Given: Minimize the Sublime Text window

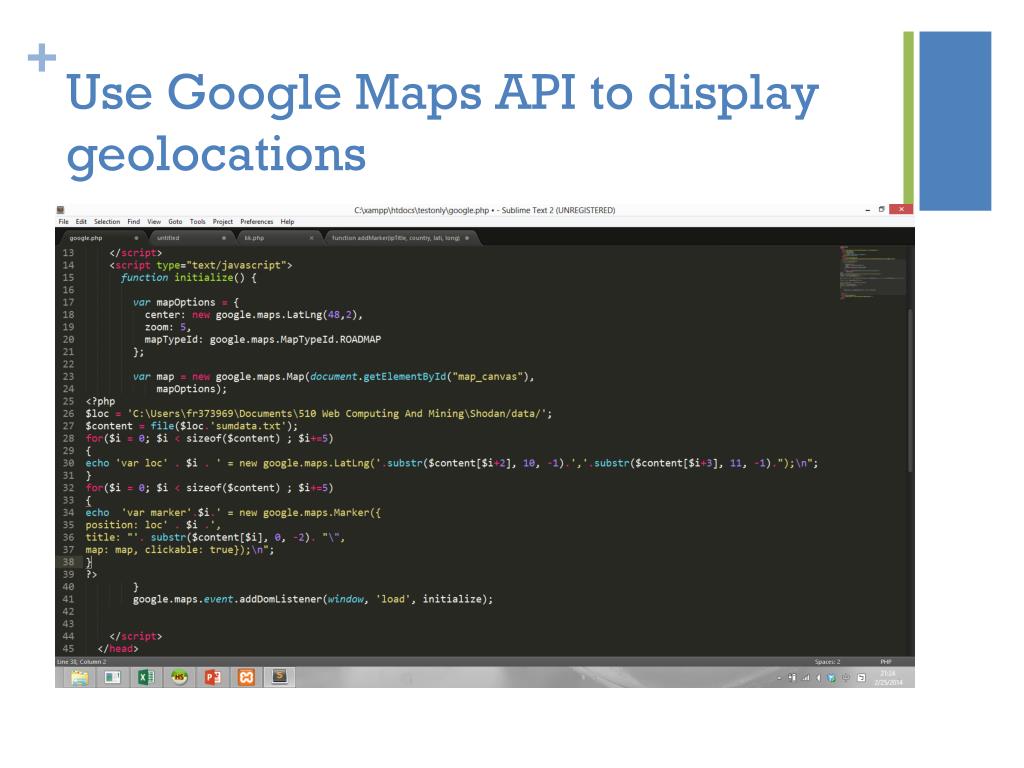Looking at the screenshot, I should (x=867, y=210).
